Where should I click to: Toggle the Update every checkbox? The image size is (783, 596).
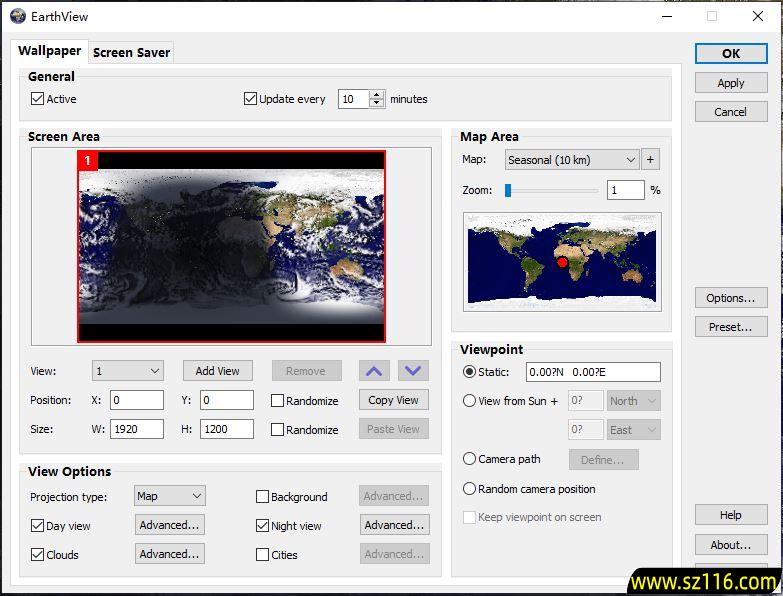[250, 98]
